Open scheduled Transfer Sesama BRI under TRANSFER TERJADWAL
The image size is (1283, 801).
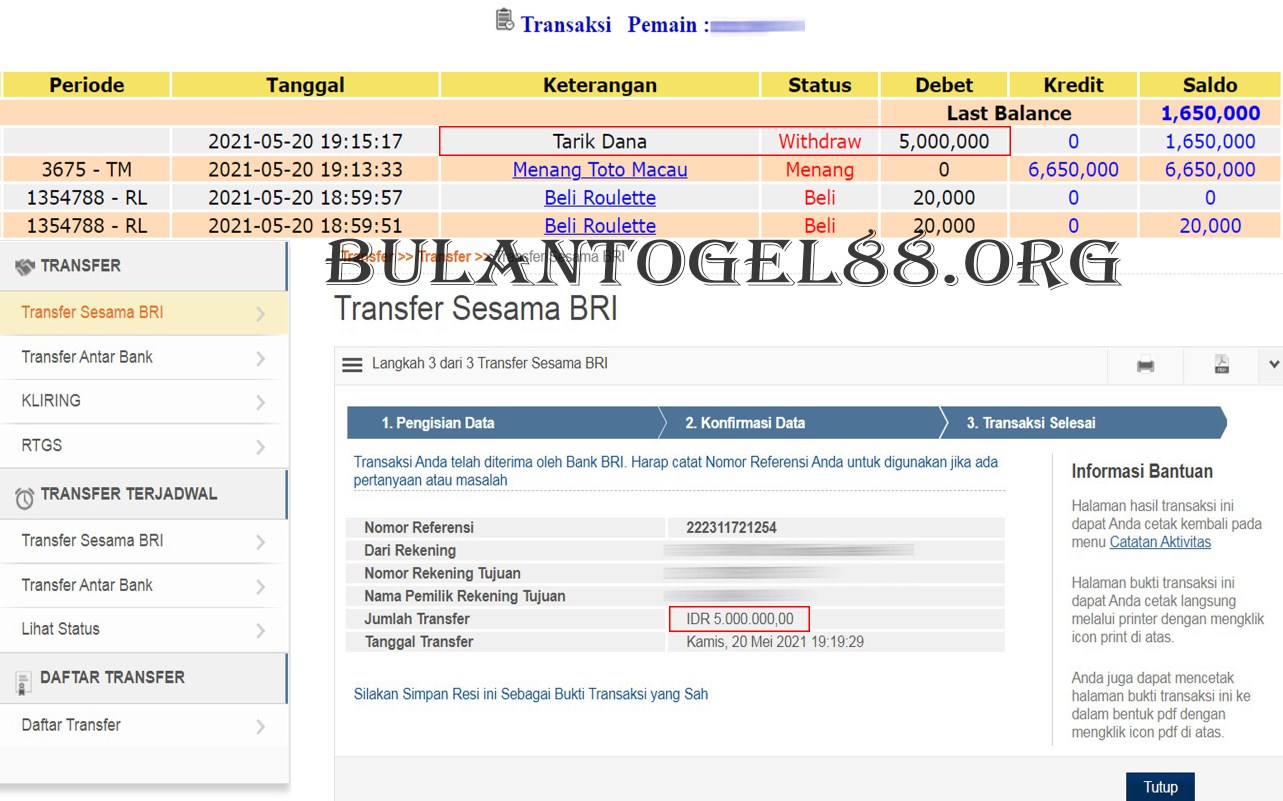point(144,541)
